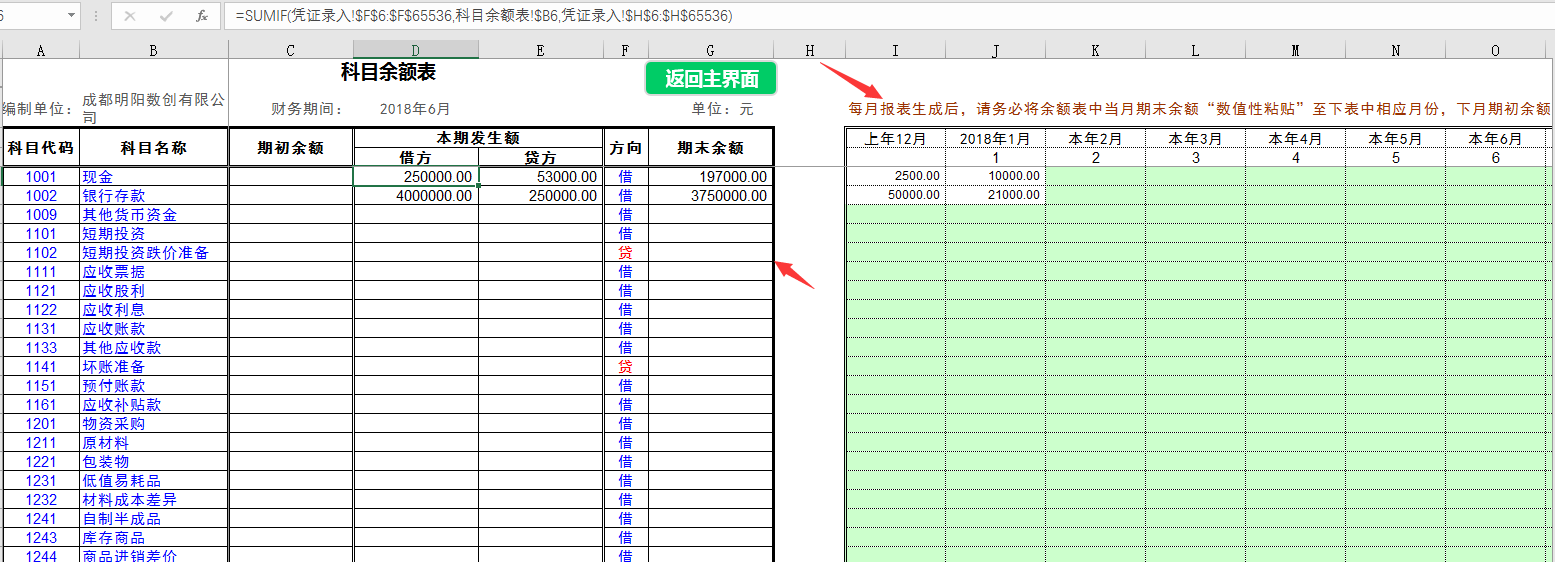
Task: Click the 本年2月 header cell
Action: coord(1096,139)
